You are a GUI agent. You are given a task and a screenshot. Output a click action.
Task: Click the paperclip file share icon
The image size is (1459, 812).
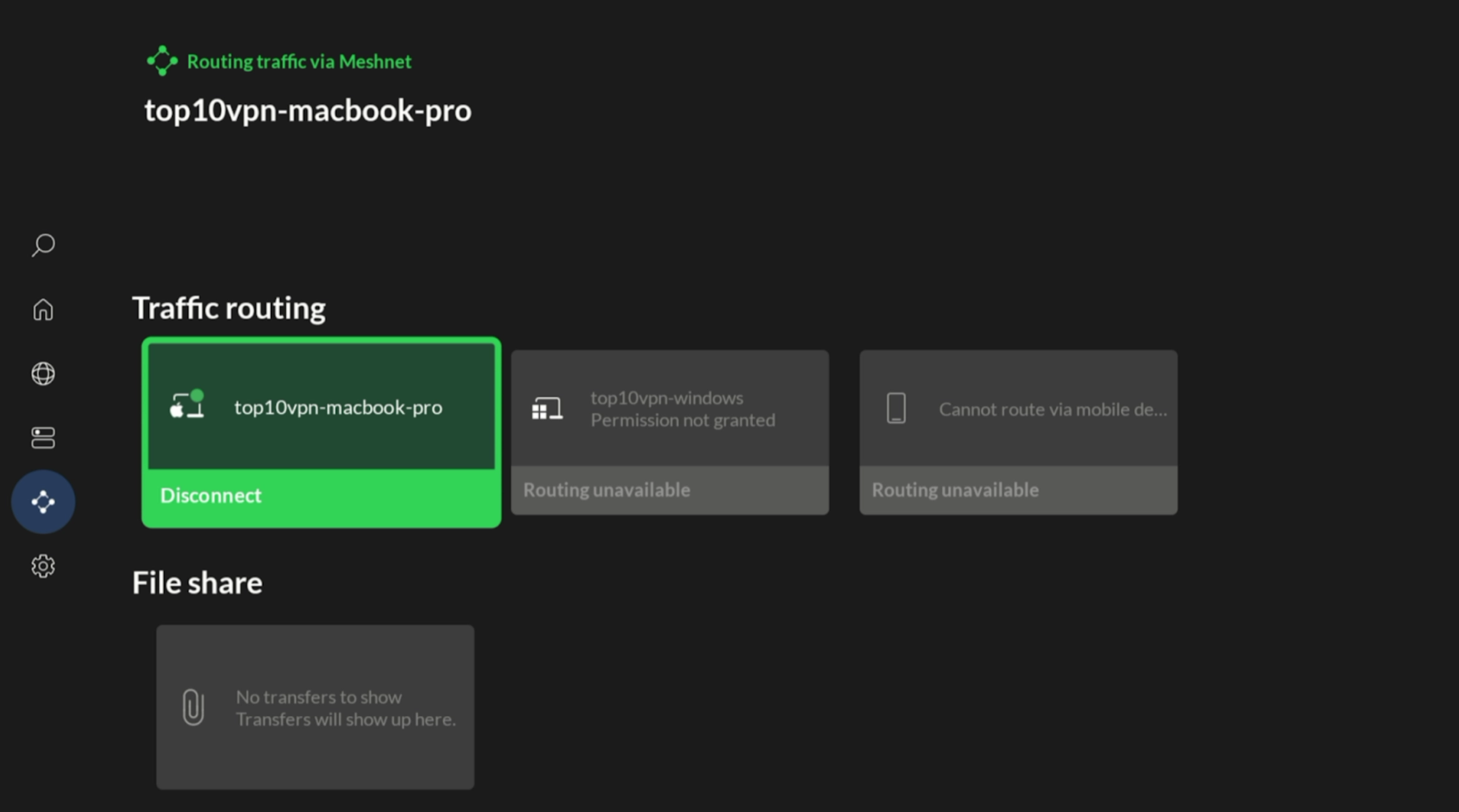193,707
